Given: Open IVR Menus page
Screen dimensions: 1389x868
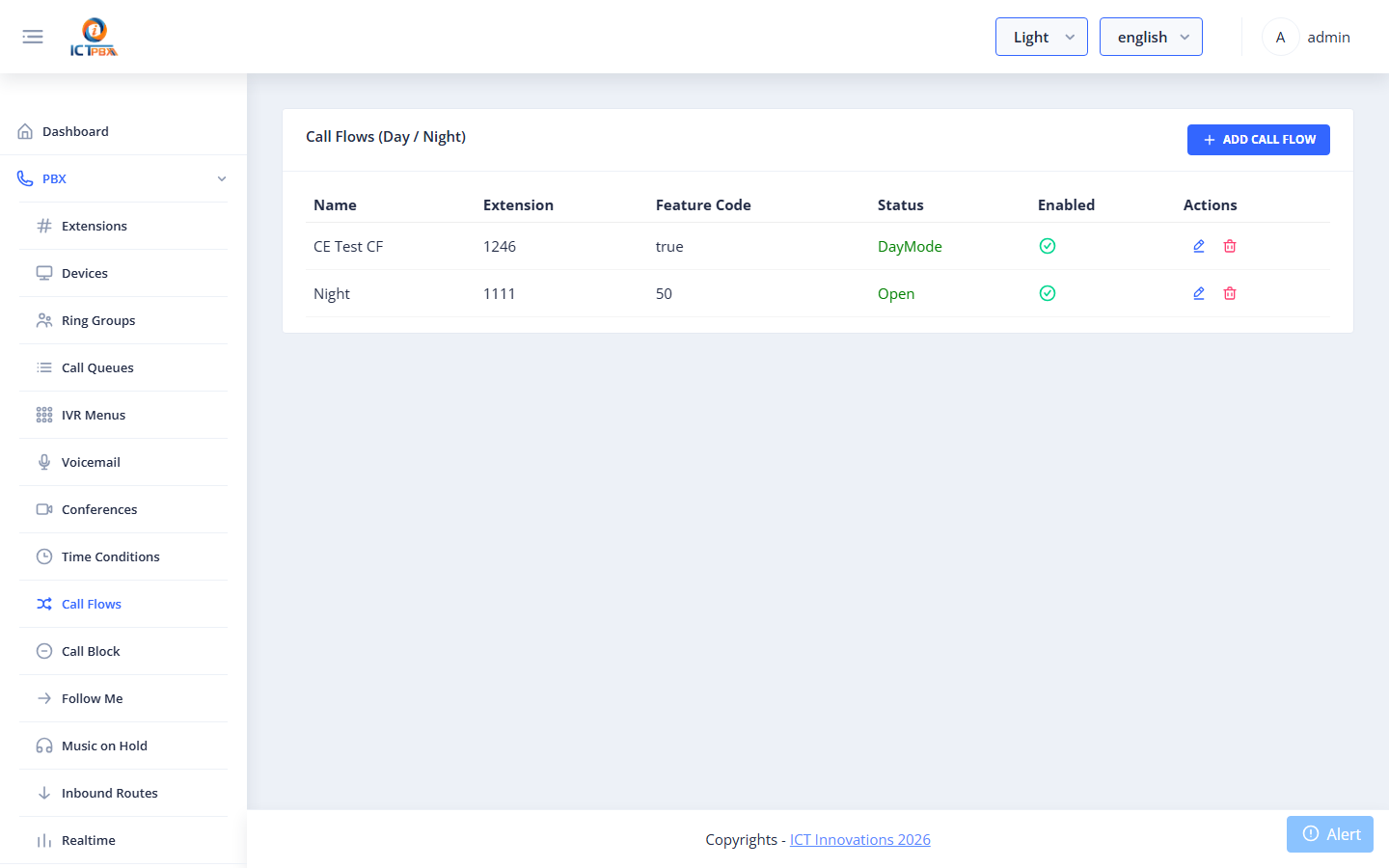Looking at the screenshot, I should 94,415.
